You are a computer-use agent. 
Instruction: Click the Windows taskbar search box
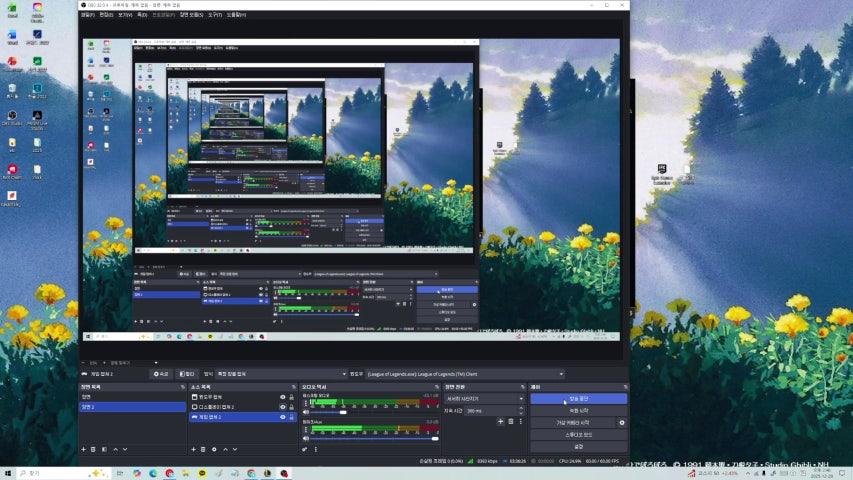pos(40,473)
